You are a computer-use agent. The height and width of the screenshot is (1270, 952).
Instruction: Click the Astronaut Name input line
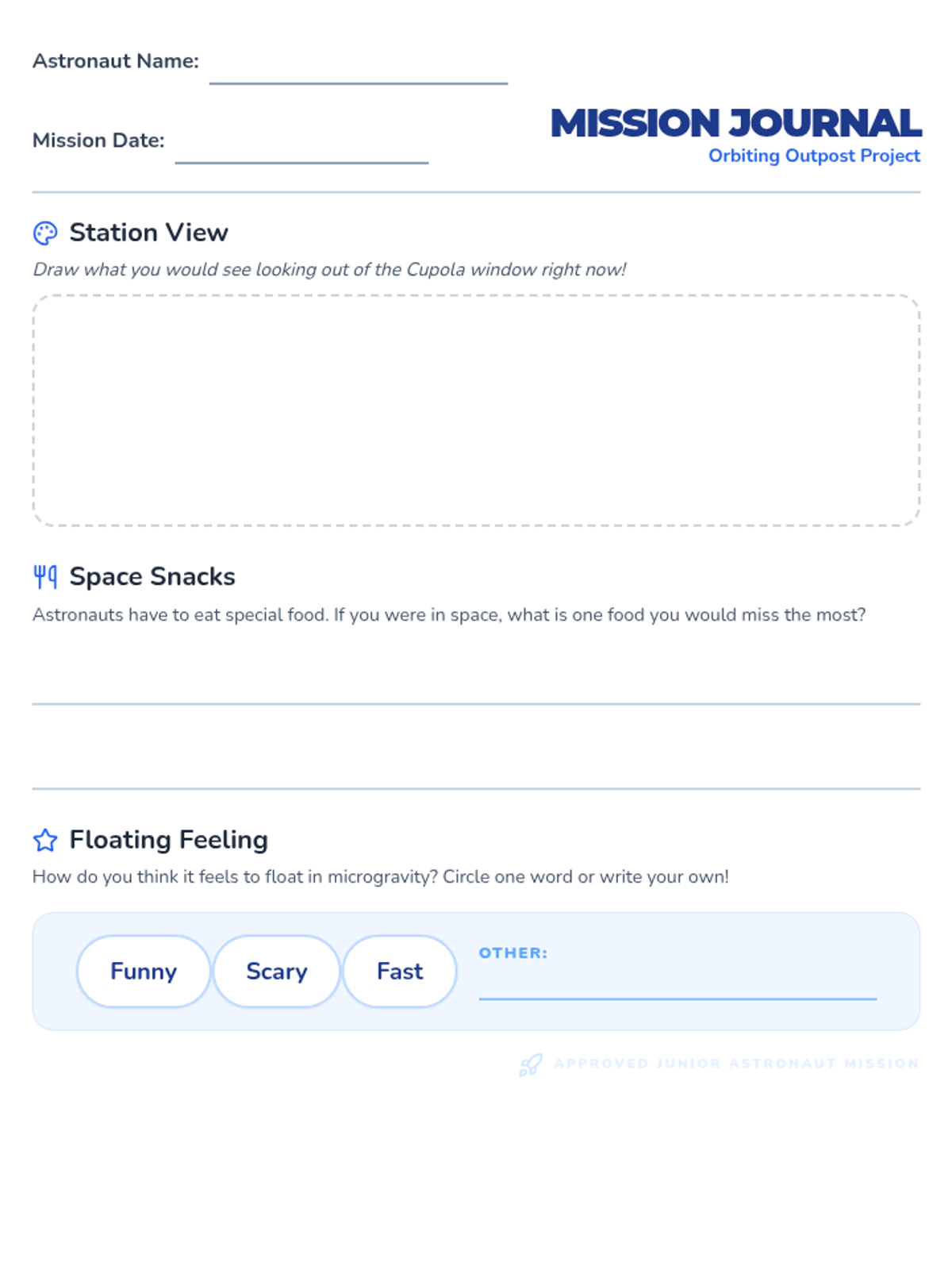click(358, 70)
